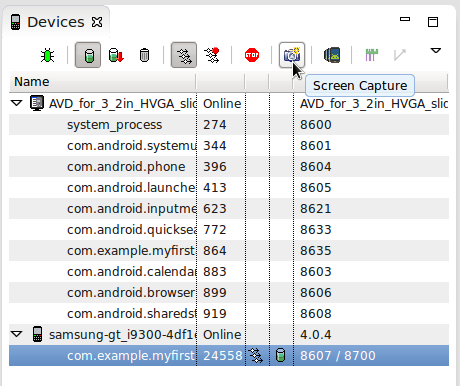This screenshot has width=460, height=386.
Task: Select AVD_for_3_2in_HVGA_slic device row
Action: [x=229, y=104]
